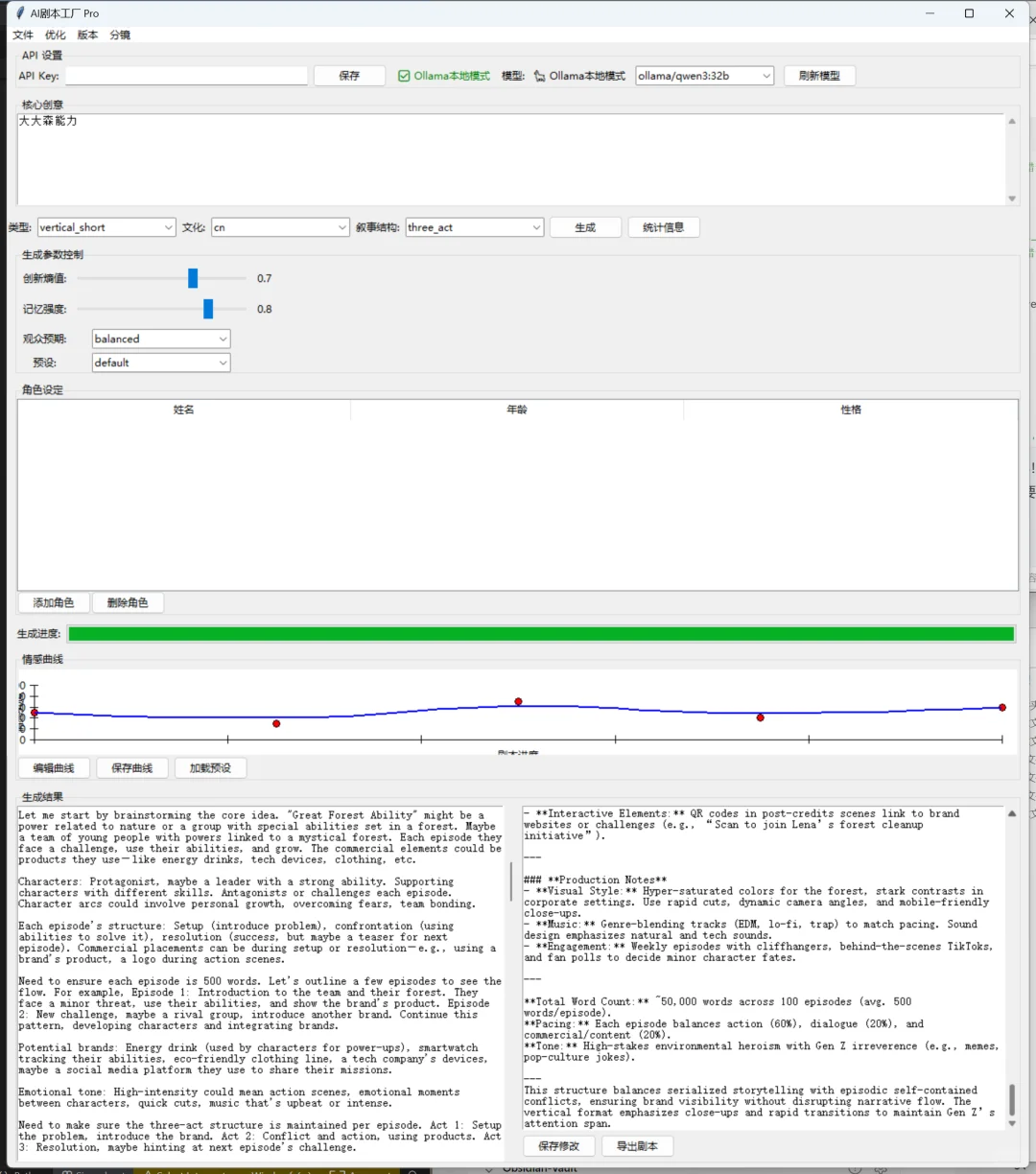
Task: Open the ollama/qwen3:32b model dropdown
Action: click(704, 76)
